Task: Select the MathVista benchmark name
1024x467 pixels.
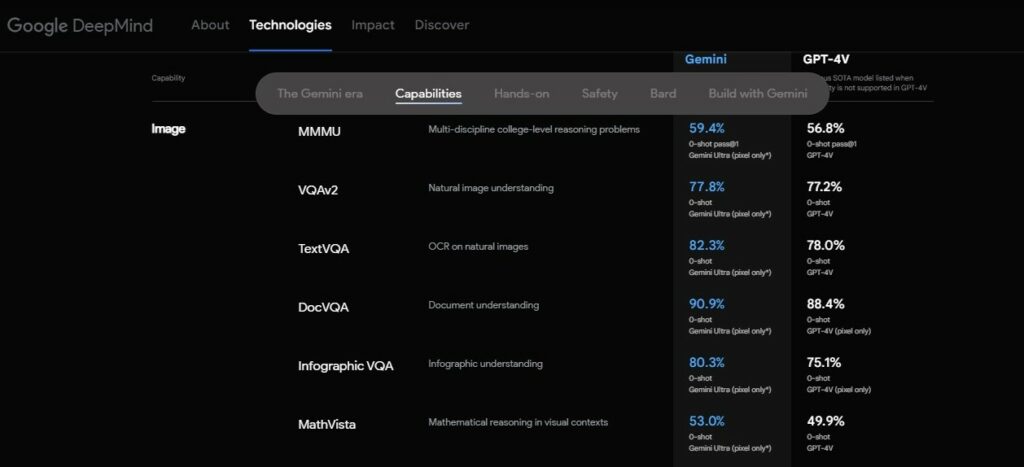Action: [x=327, y=425]
